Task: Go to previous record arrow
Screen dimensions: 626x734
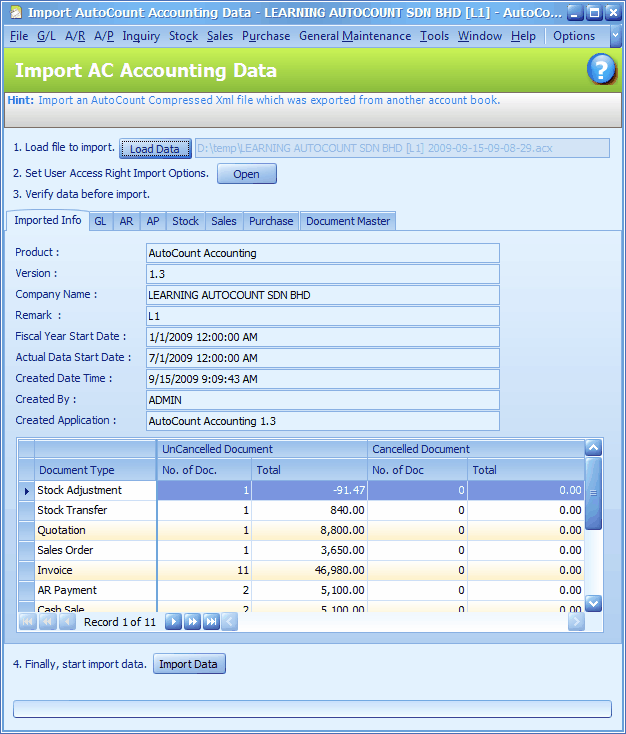Action: click(x=67, y=622)
